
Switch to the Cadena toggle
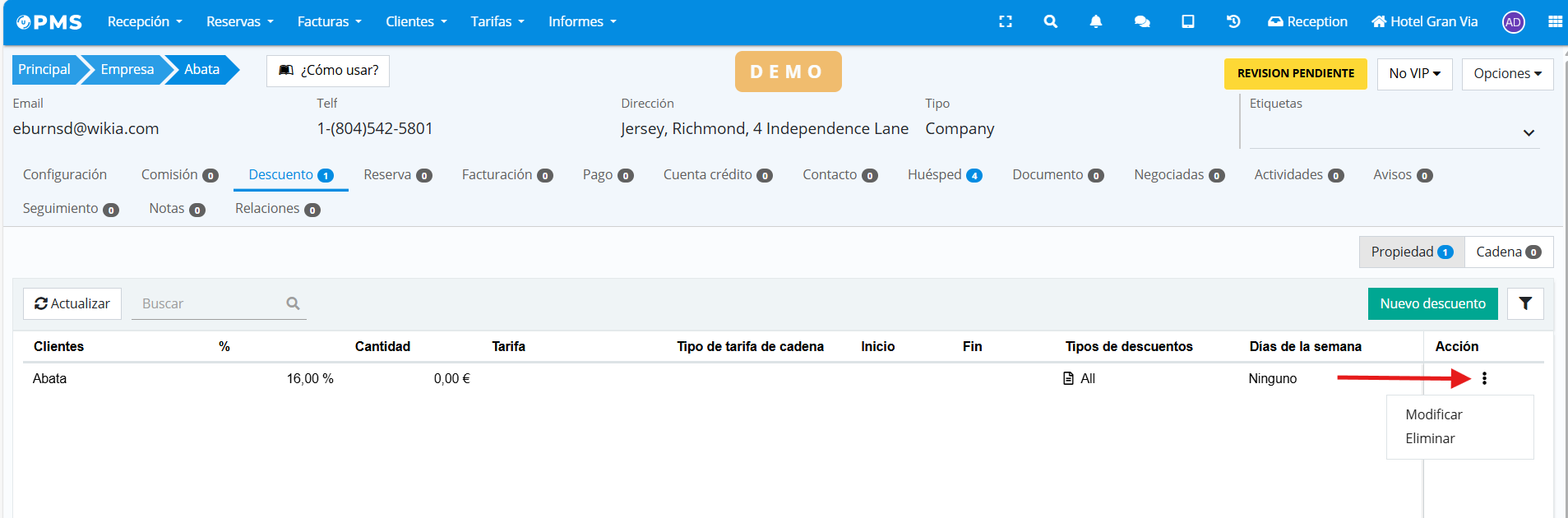click(1508, 252)
